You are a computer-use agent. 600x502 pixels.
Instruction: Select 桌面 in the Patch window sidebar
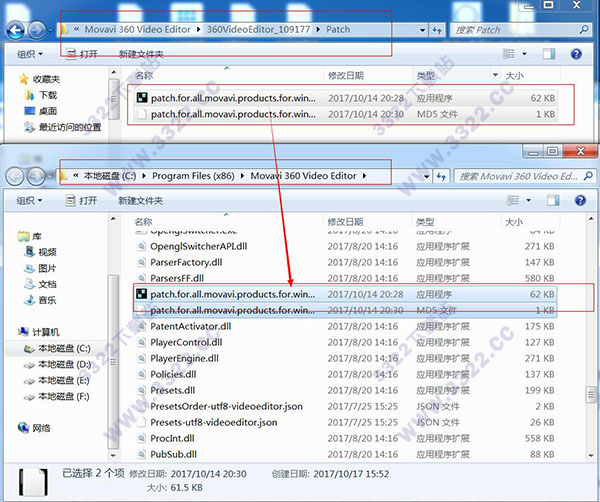tap(41, 111)
